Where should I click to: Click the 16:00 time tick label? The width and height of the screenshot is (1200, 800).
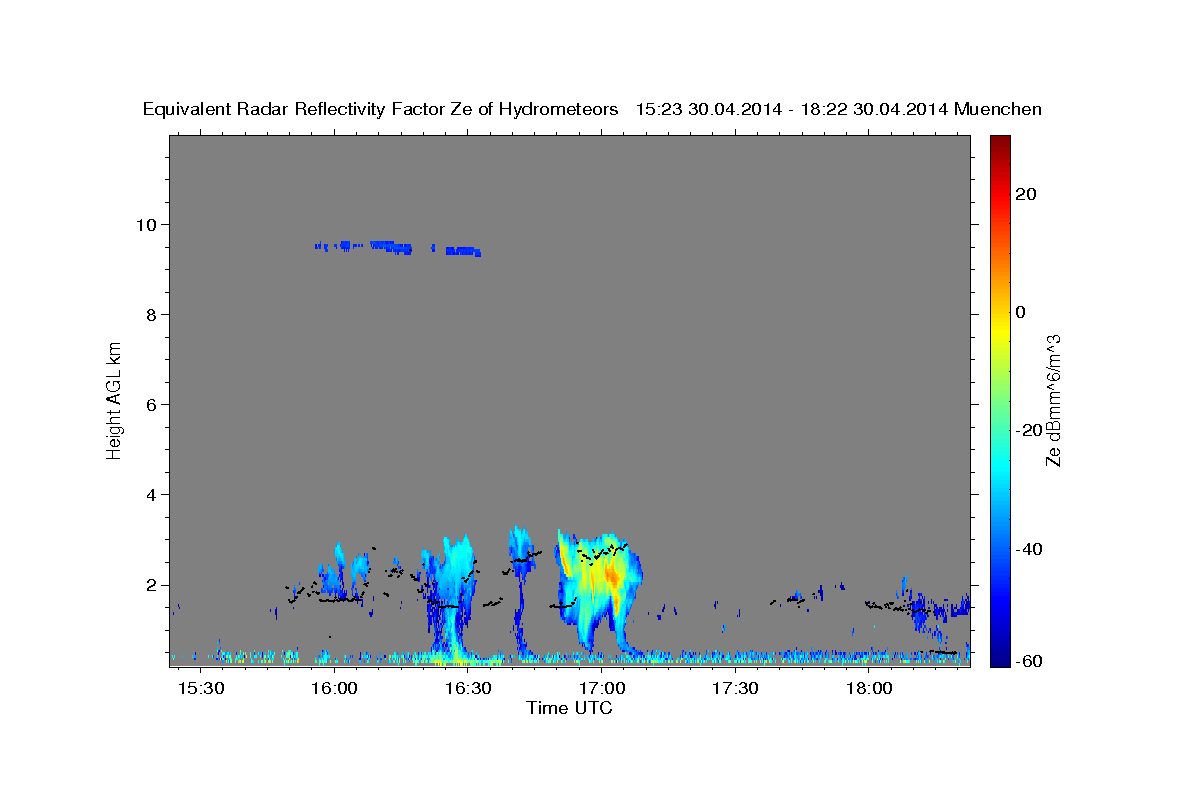tap(335, 688)
